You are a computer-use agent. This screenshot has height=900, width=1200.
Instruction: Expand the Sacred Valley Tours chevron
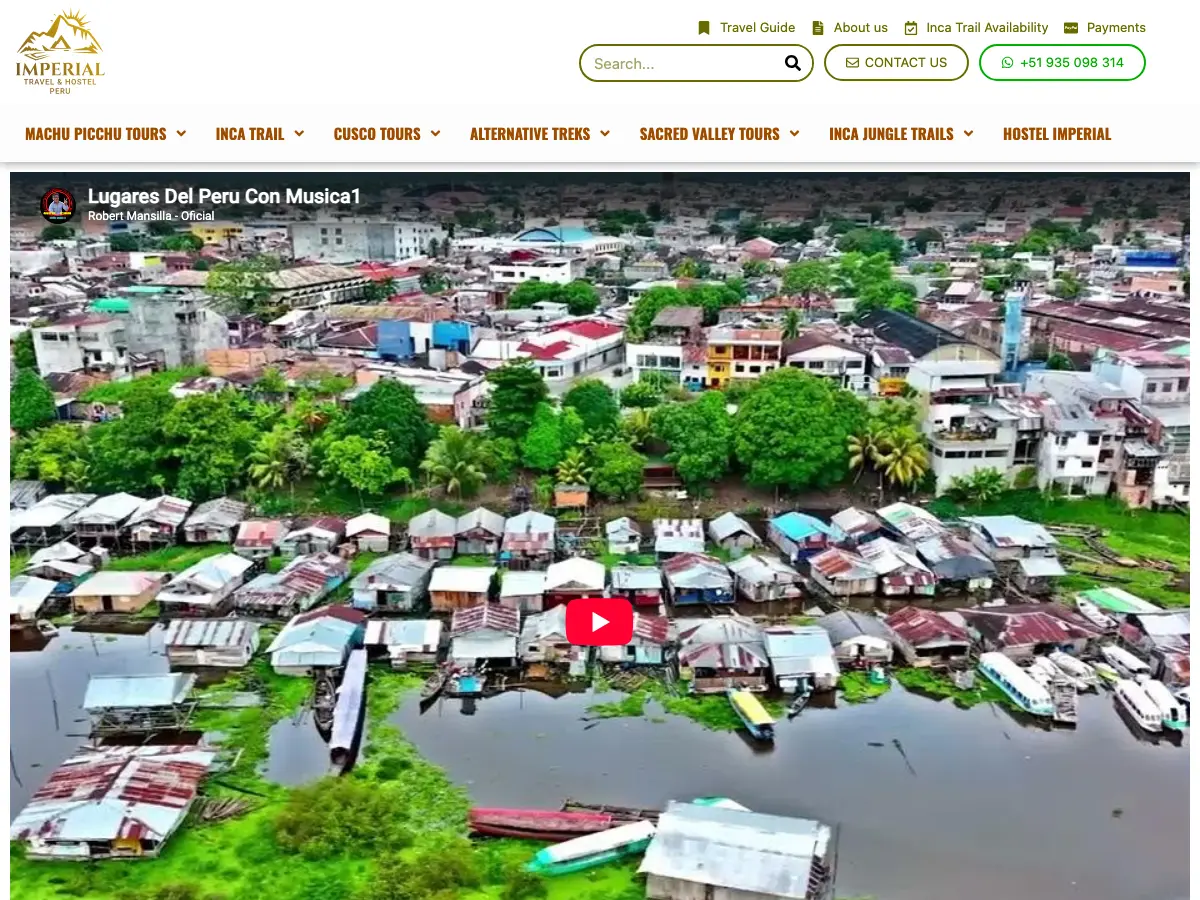pos(794,133)
